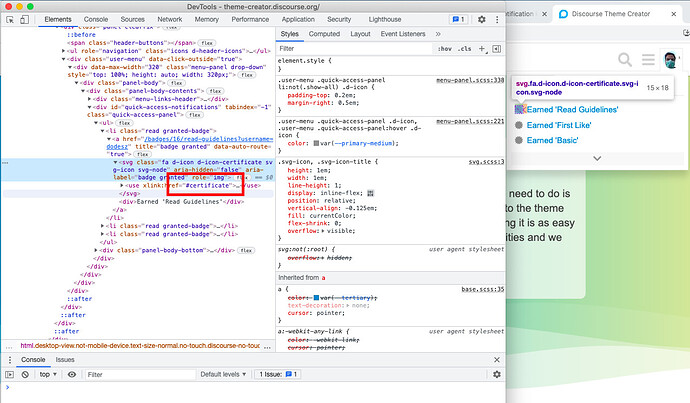690x403 pixels.
Task: Open the Event Listeners sidebar tab
Action: tap(403, 34)
